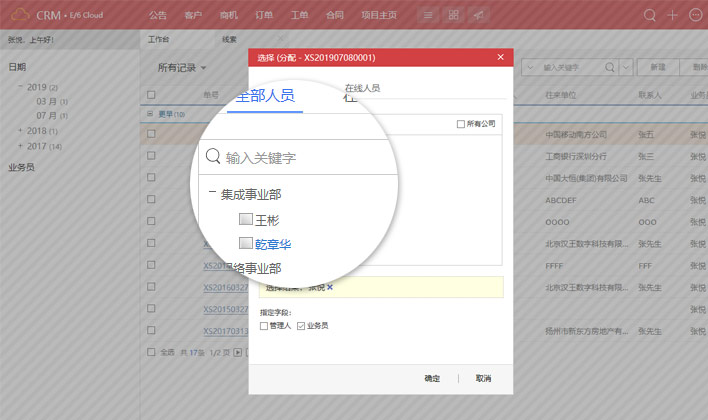Switch to grid view icon in header
The image size is (708, 420).
tap(453, 15)
